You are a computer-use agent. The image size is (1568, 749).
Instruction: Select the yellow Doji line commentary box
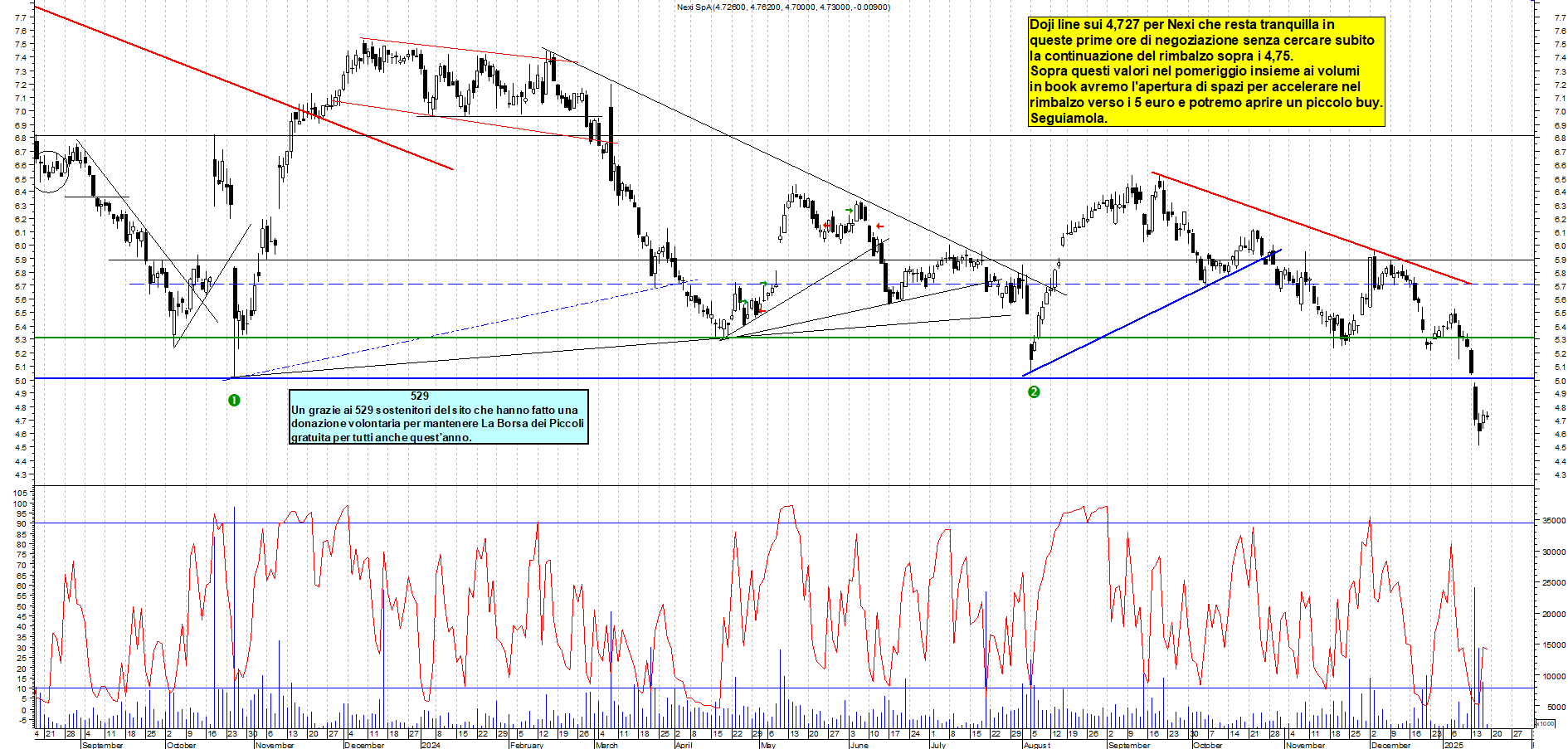(x=1207, y=71)
